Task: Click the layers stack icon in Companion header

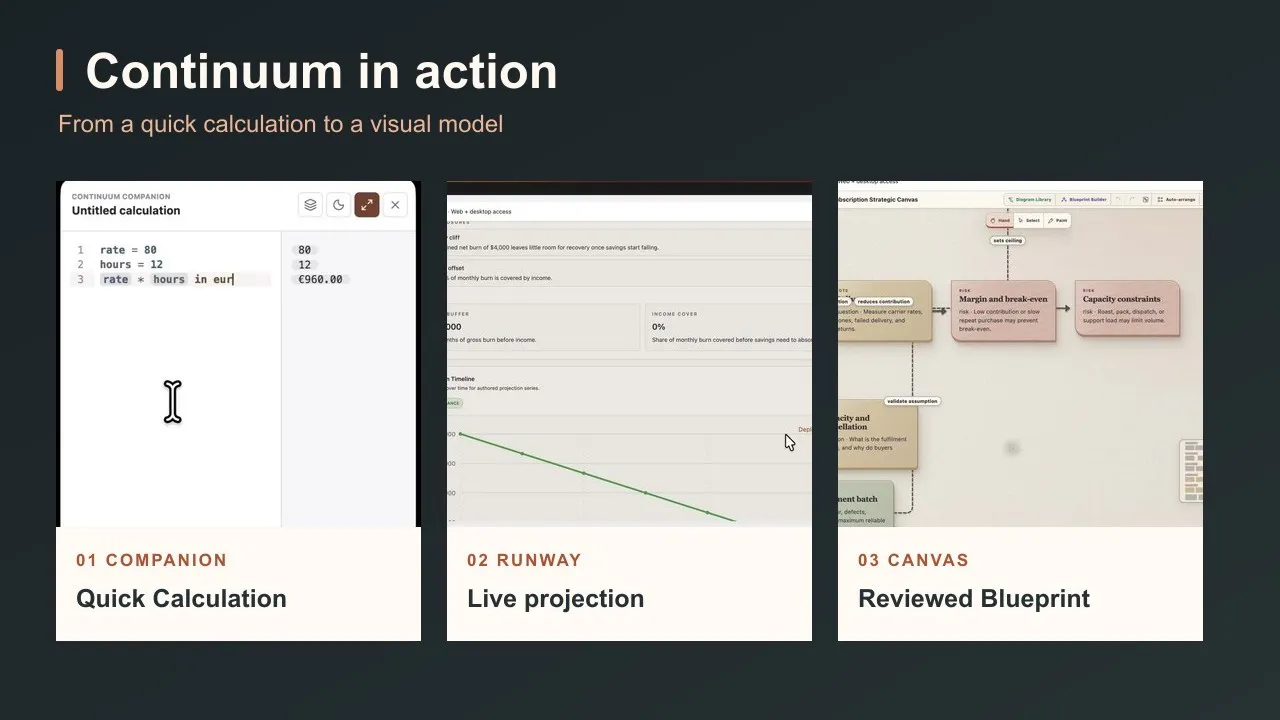Action: (x=310, y=205)
